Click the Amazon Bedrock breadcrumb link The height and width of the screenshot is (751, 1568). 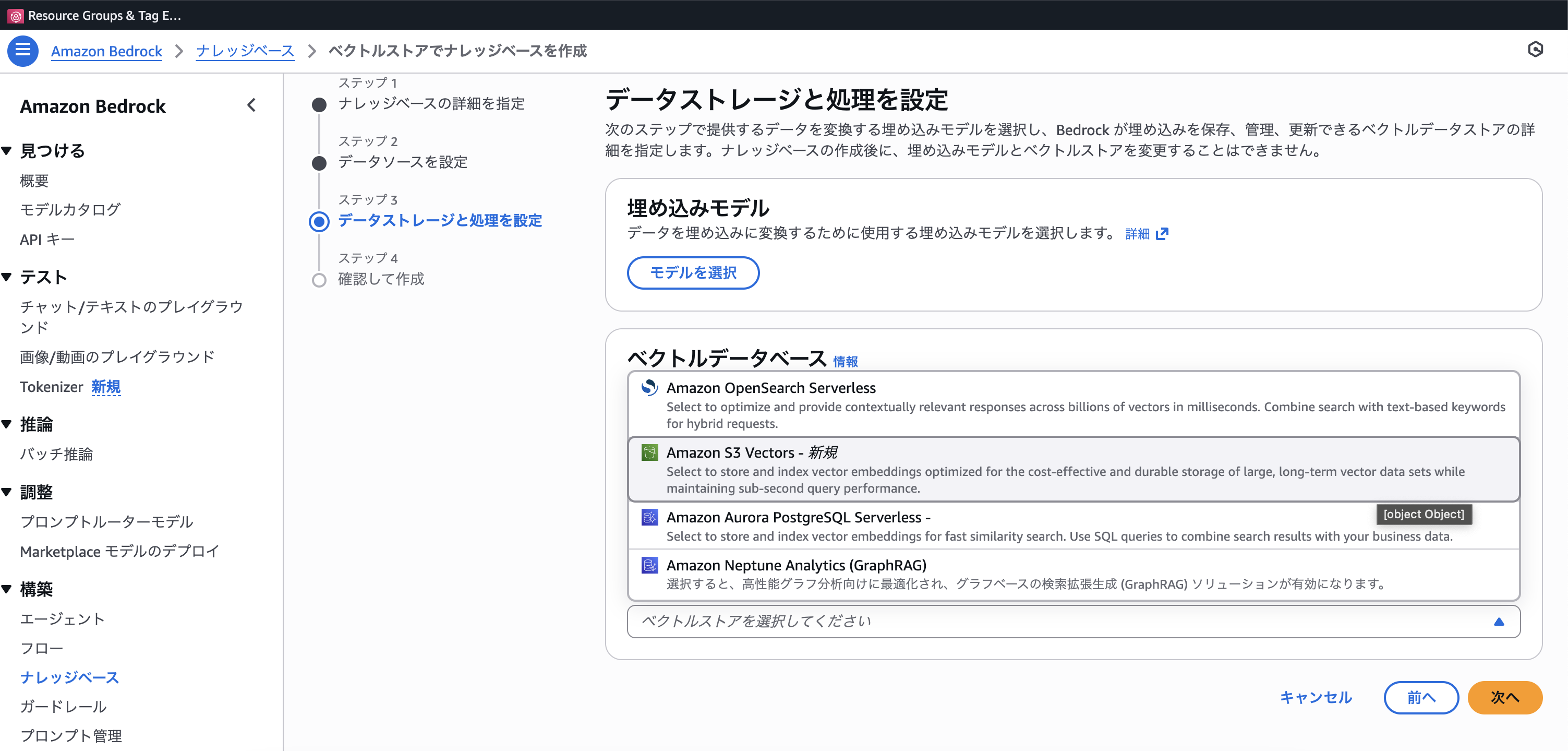click(106, 51)
